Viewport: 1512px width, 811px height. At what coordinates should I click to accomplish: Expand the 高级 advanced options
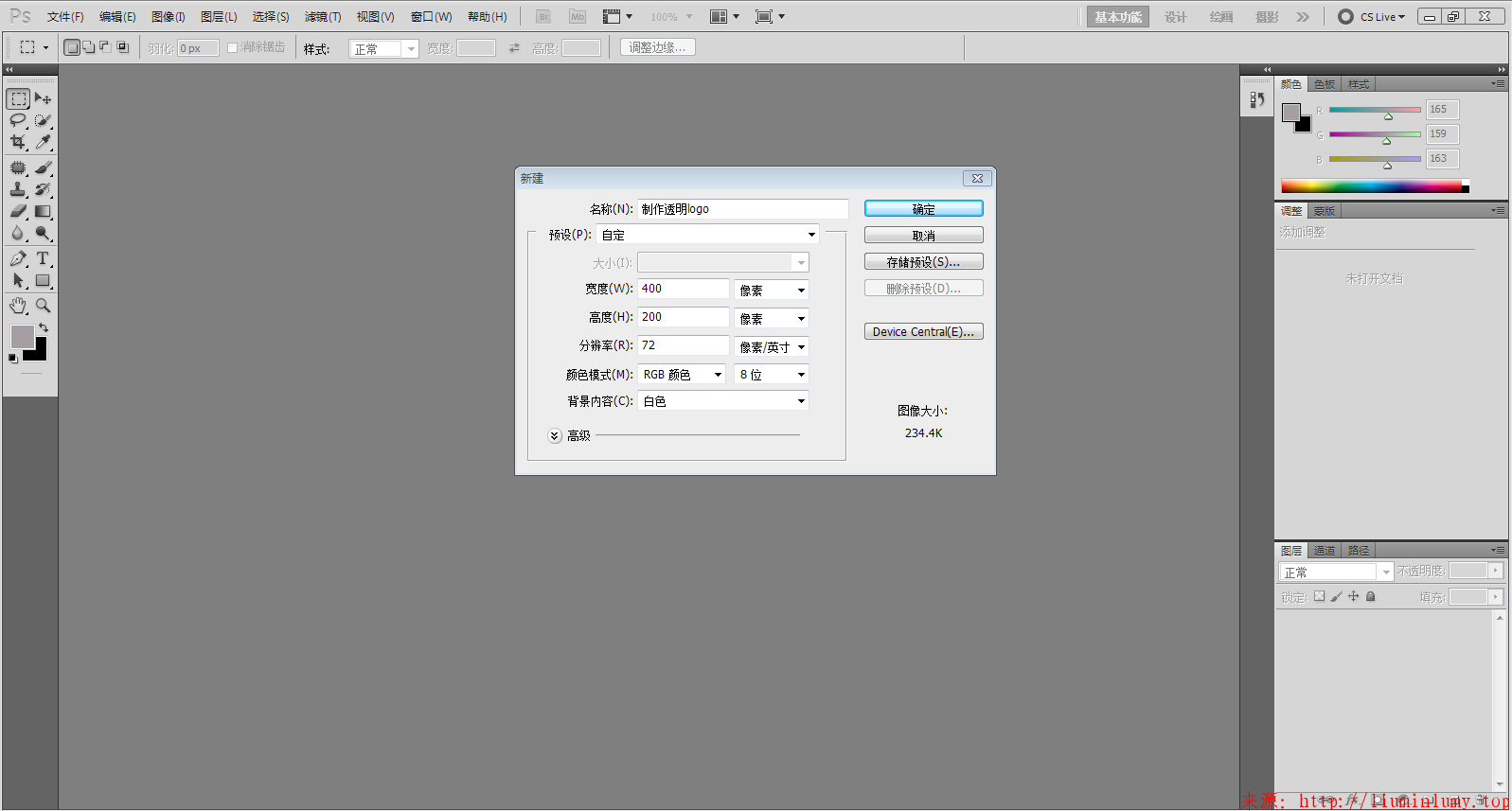(555, 436)
